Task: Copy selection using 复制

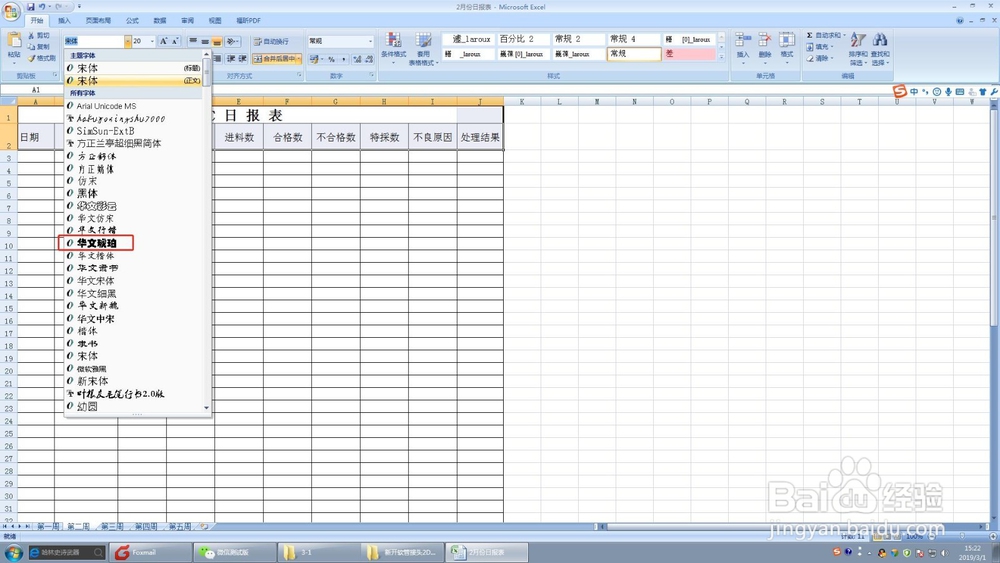Action: 38,47
